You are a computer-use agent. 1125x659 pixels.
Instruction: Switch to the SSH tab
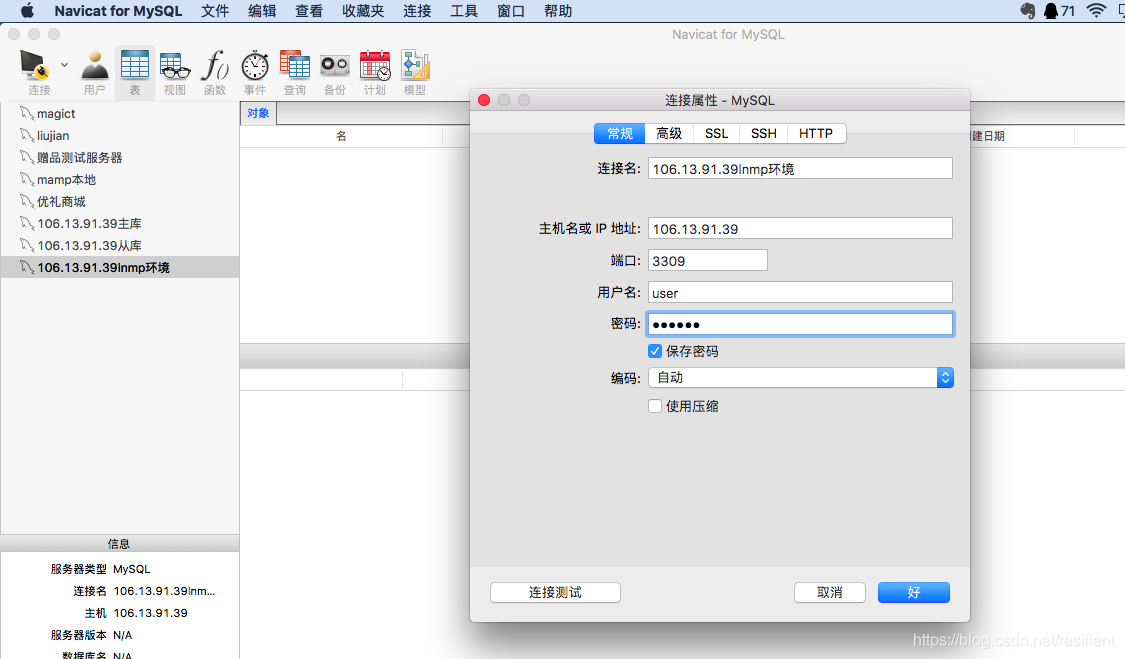tap(763, 134)
